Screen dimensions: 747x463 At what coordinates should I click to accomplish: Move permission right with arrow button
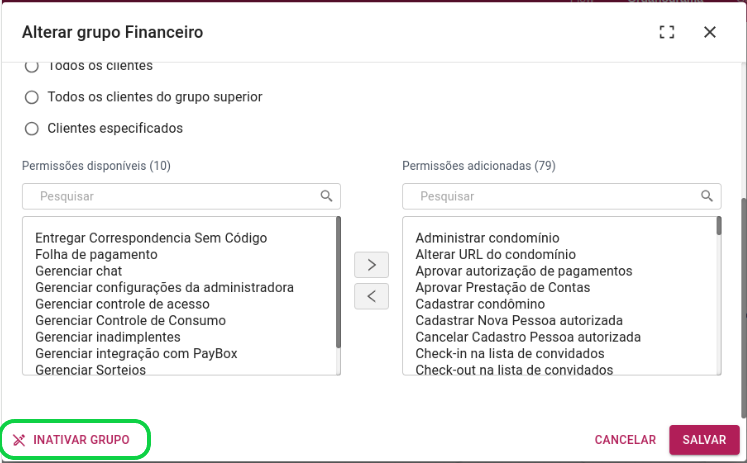click(x=372, y=265)
